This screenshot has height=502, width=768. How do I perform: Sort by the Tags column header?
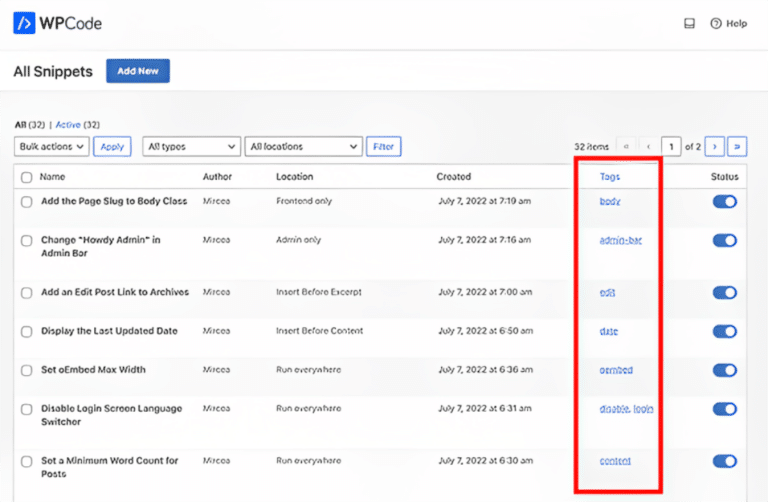coord(609,177)
